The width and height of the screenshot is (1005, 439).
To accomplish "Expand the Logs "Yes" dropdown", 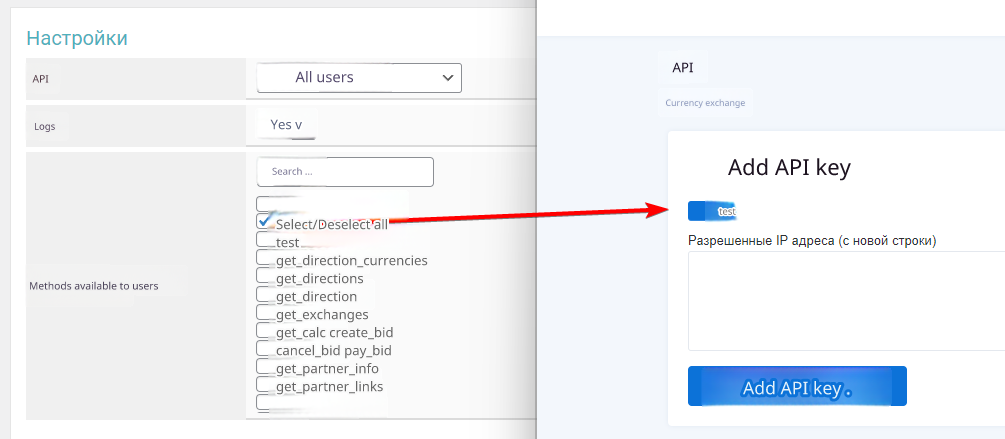I will click(x=285, y=125).
